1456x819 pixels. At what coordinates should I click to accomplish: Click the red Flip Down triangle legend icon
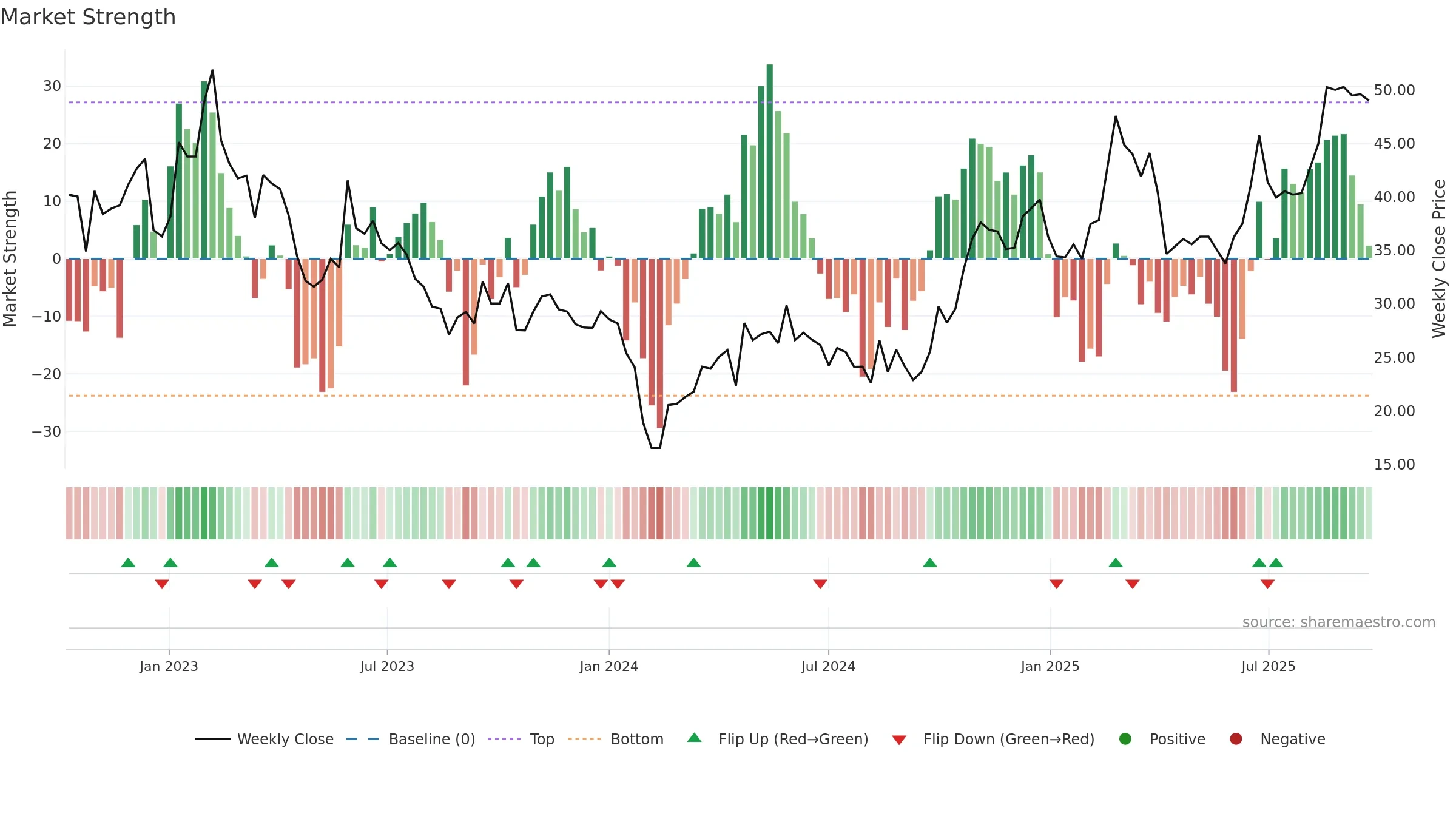(899, 740)
